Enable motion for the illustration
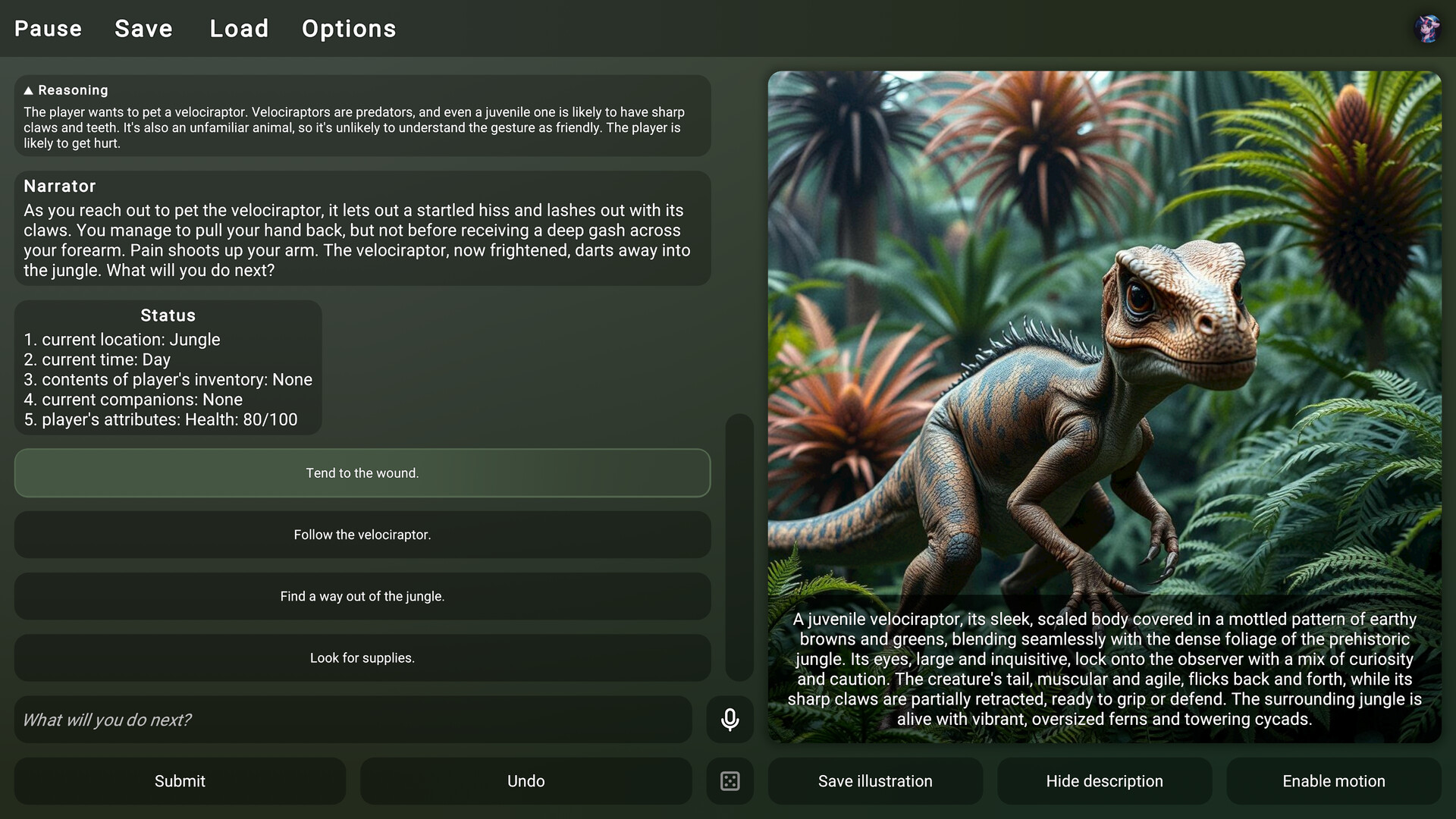 1333,780
